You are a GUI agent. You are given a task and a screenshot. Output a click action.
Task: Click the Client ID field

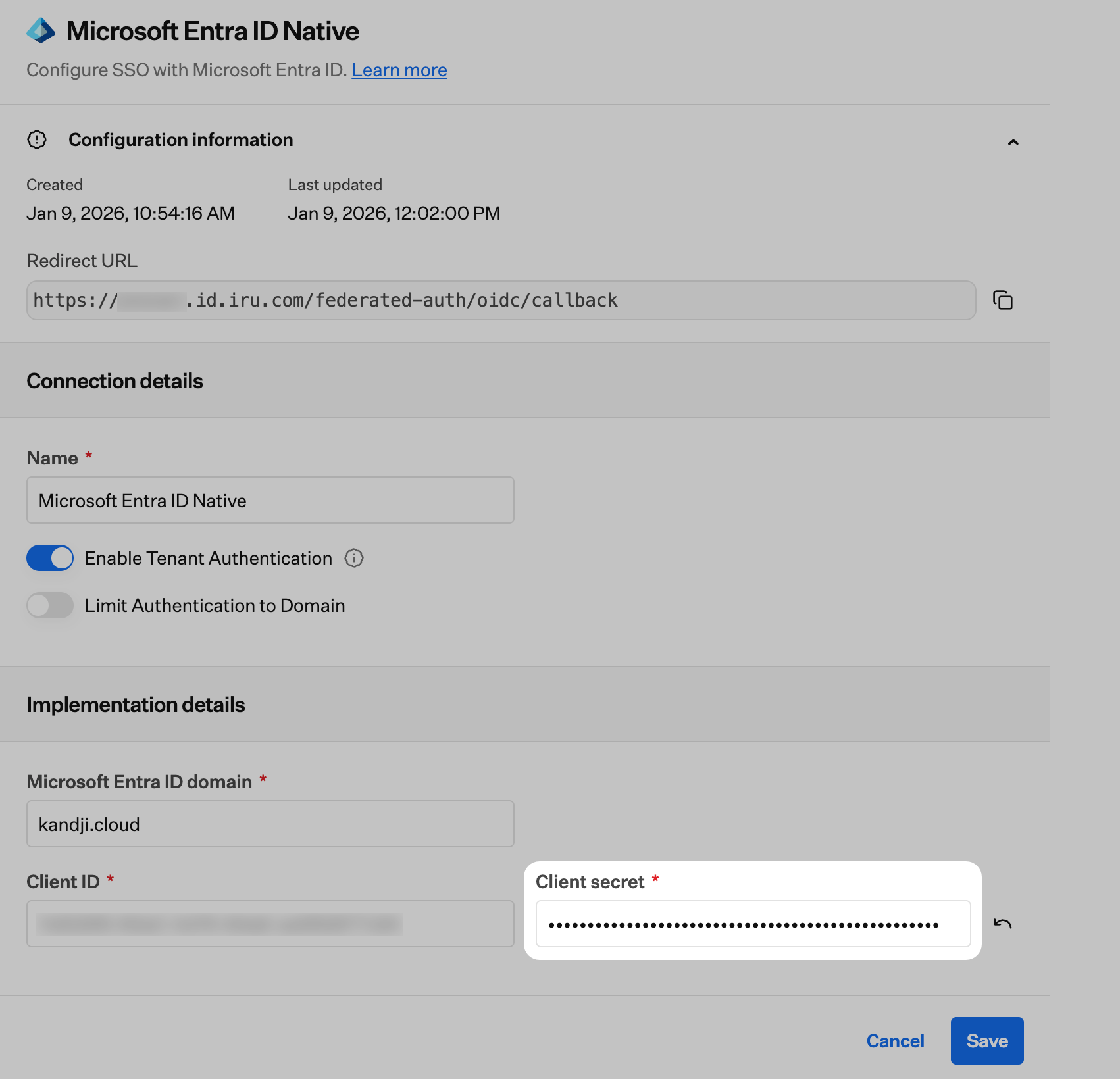270,924
